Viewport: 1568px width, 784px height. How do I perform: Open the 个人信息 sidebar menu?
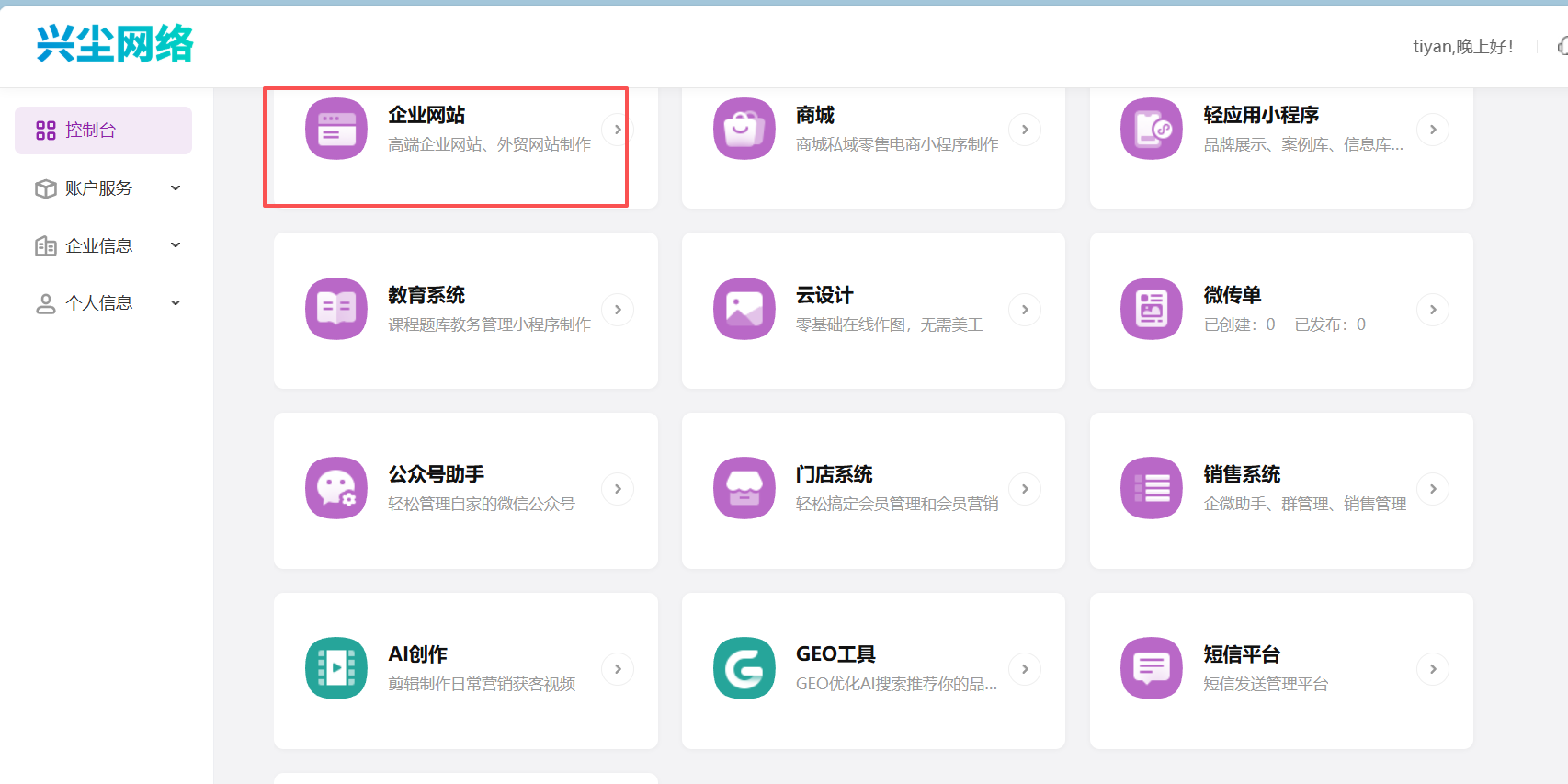click(103, 303)
